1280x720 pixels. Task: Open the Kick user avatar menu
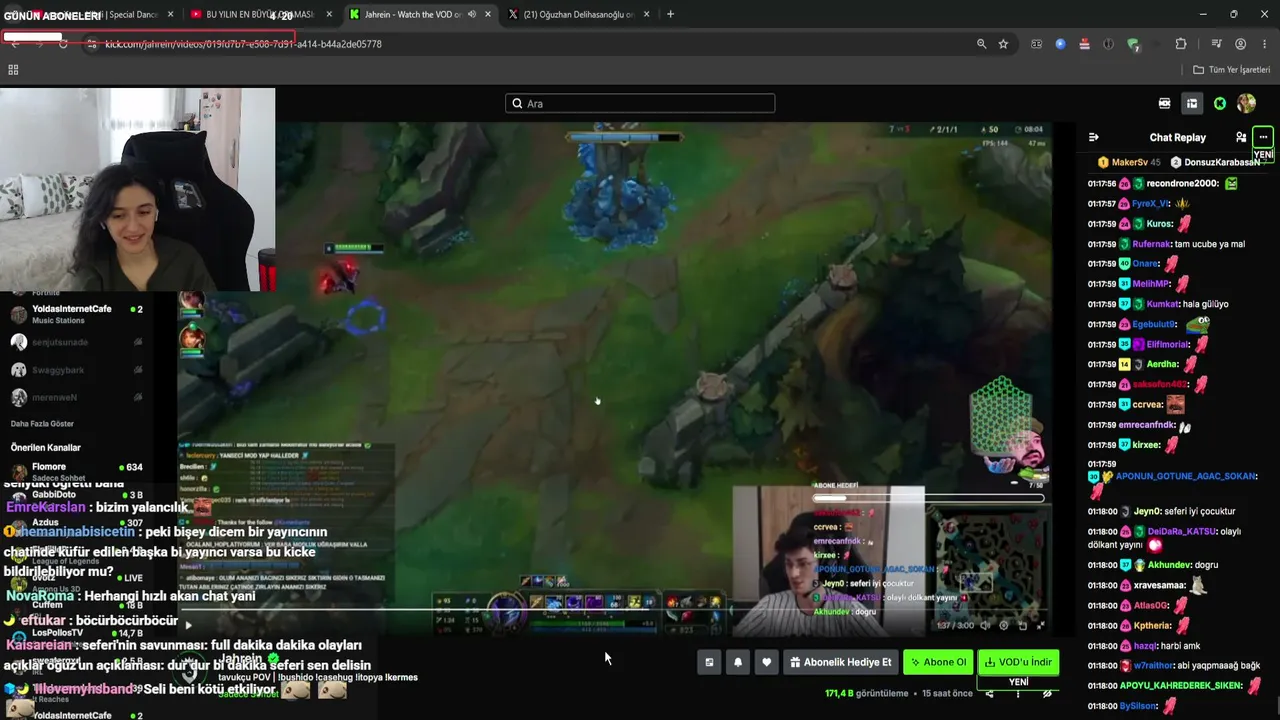point(1246,103)
